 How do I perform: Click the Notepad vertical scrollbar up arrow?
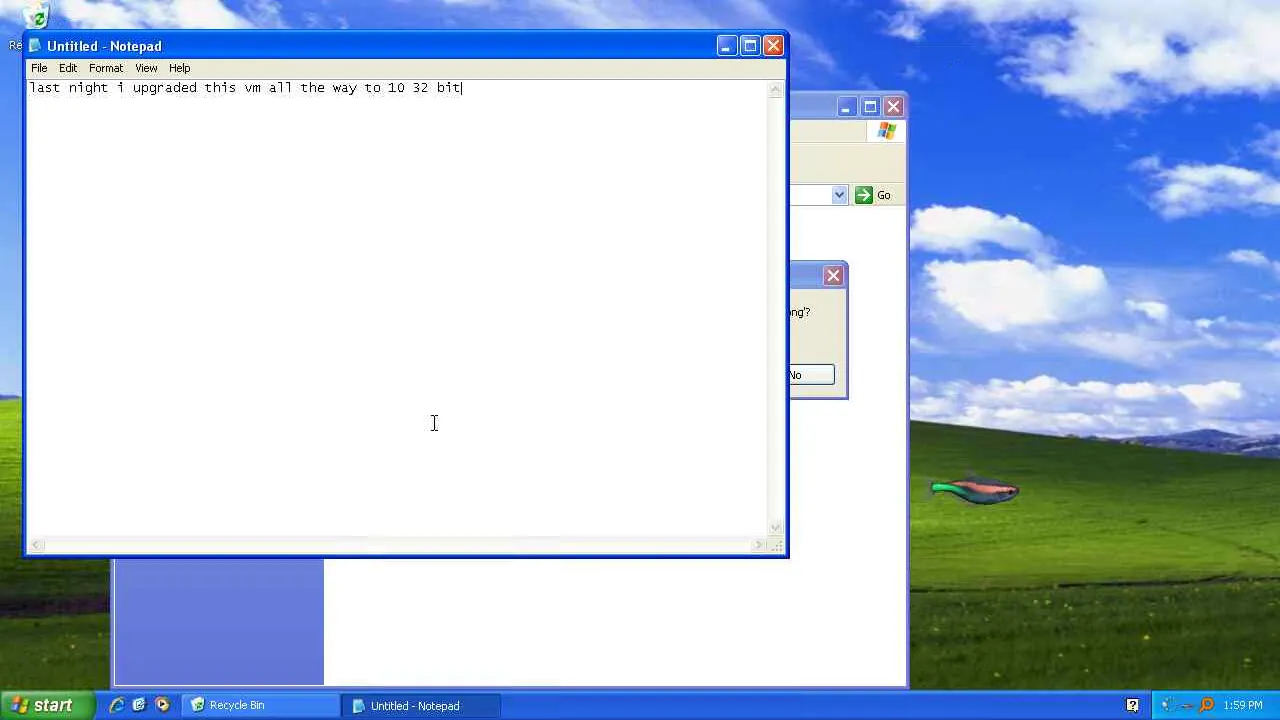tap(775, 89)
